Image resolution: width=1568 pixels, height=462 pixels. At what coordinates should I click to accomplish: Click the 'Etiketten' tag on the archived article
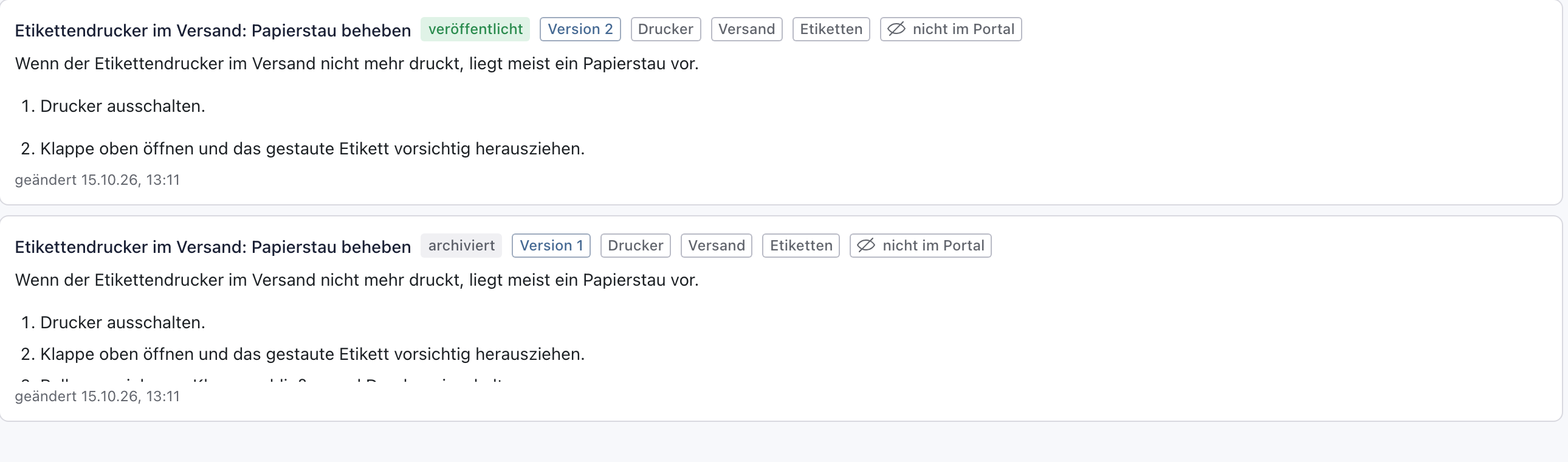[x=800, y=246]
